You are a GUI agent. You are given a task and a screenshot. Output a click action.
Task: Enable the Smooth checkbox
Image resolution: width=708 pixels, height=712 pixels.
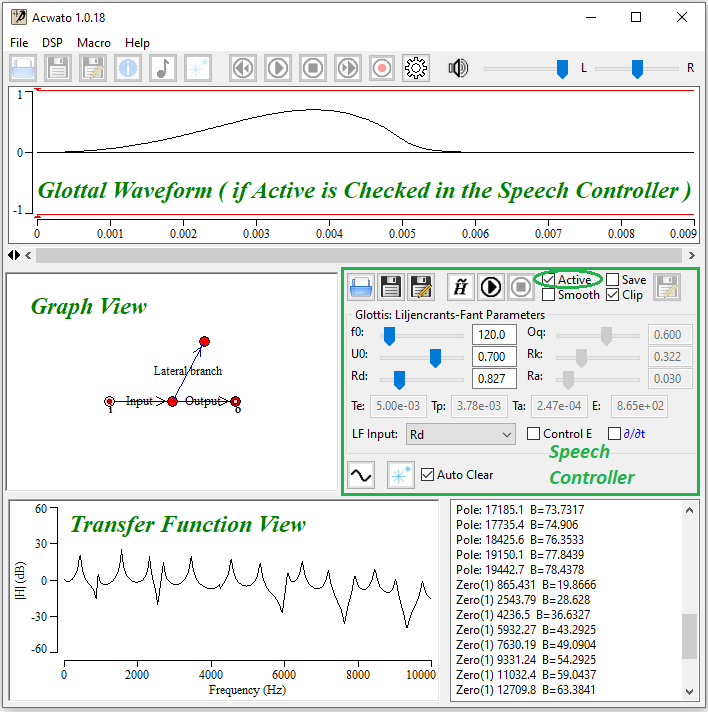point(548,295)
